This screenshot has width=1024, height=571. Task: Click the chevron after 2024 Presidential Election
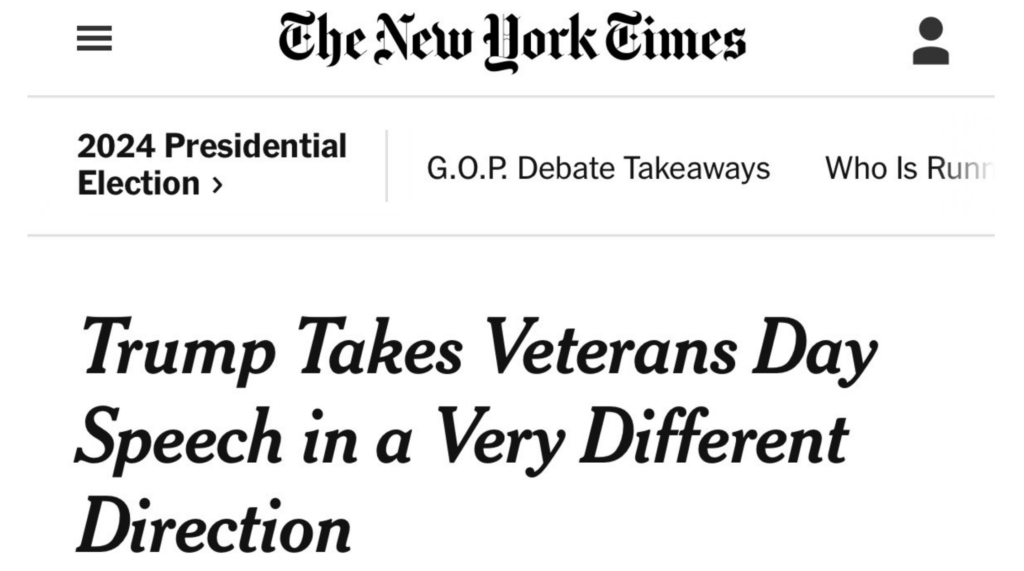click(217, 185)
